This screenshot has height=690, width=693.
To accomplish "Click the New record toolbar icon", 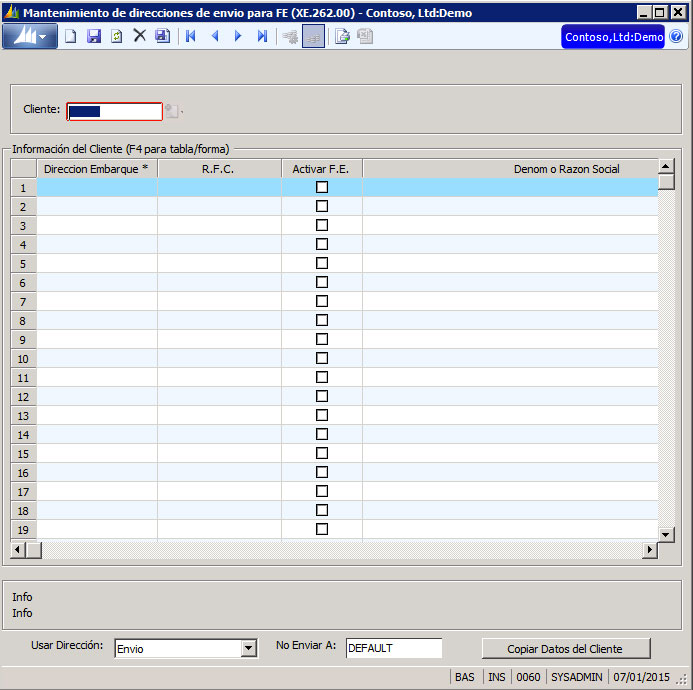I will point(71,36).
